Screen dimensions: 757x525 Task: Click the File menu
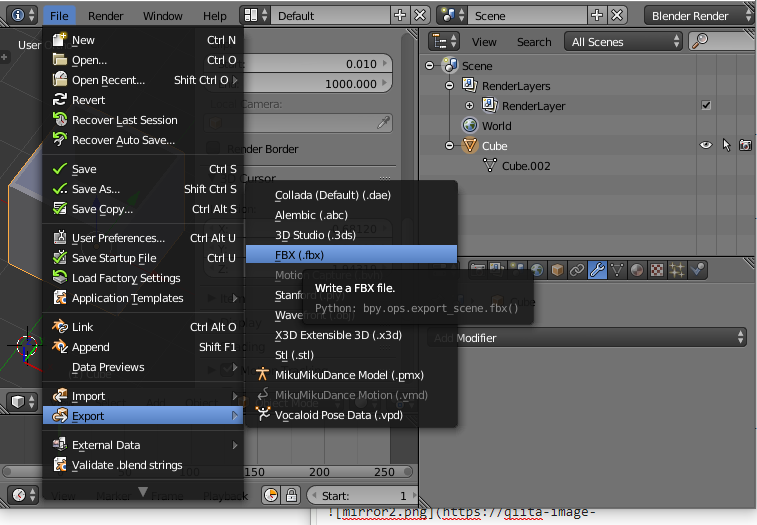[59, 16]
